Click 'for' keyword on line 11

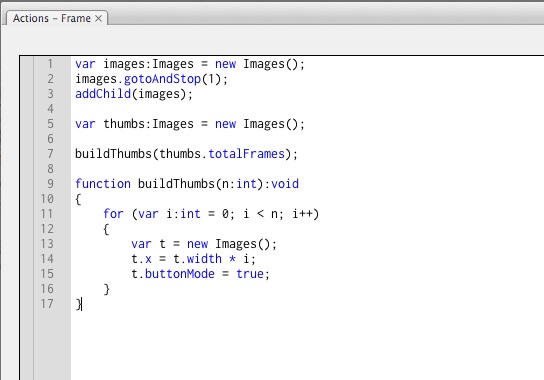[113, 213]
